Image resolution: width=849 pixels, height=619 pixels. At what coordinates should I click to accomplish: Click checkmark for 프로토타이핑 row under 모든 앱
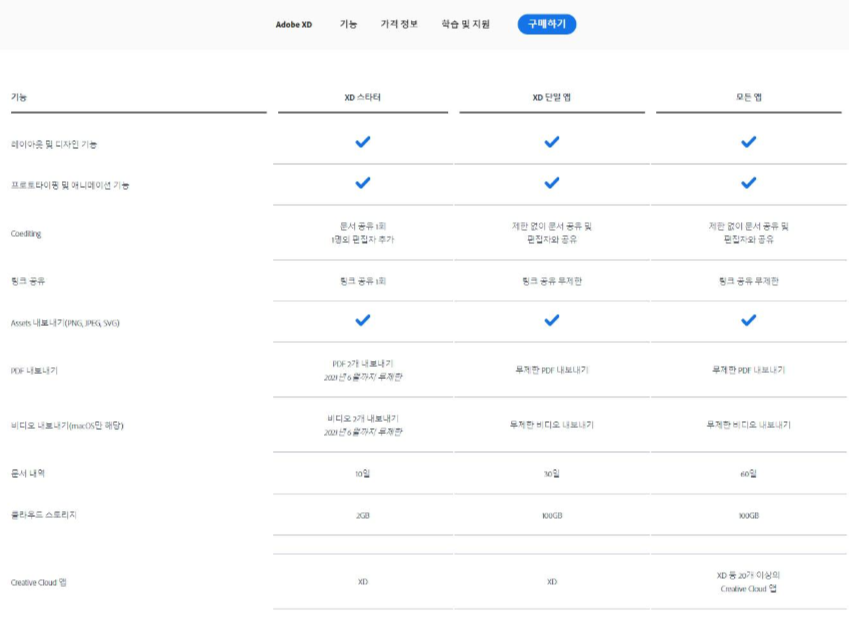(x=748, y=183)
